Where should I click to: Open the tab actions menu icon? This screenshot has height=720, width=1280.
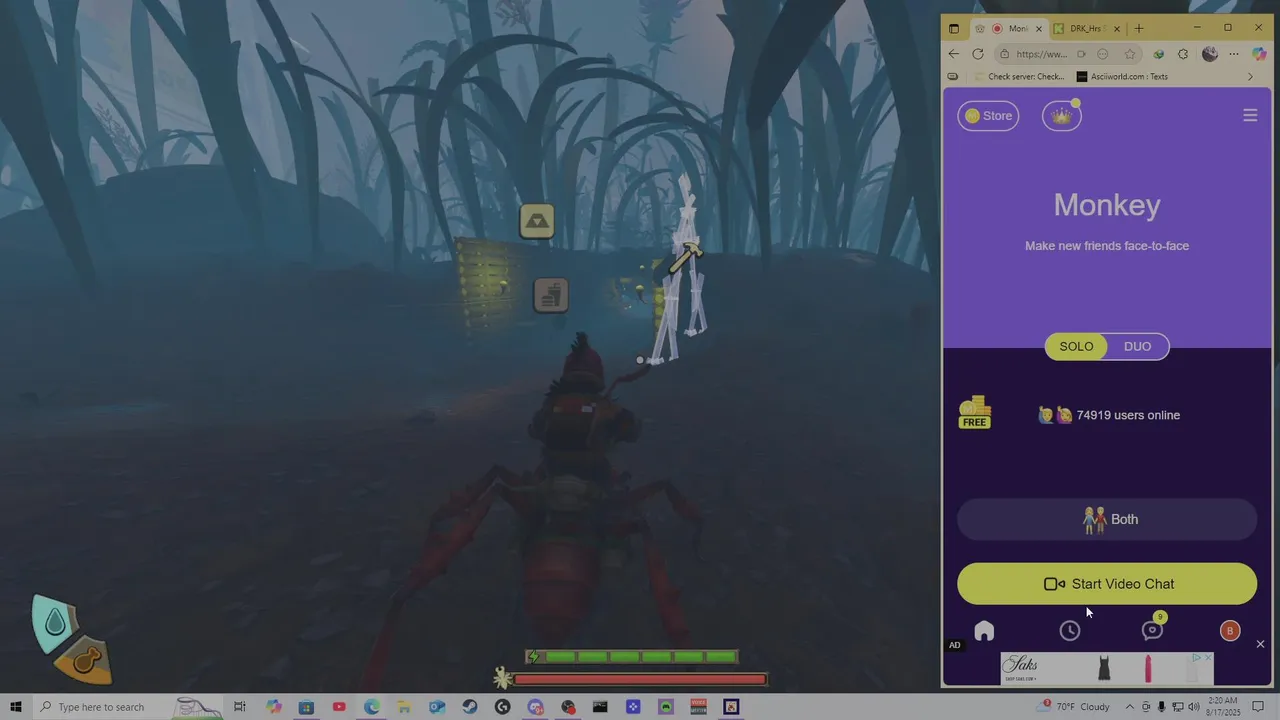click(954, 28)
